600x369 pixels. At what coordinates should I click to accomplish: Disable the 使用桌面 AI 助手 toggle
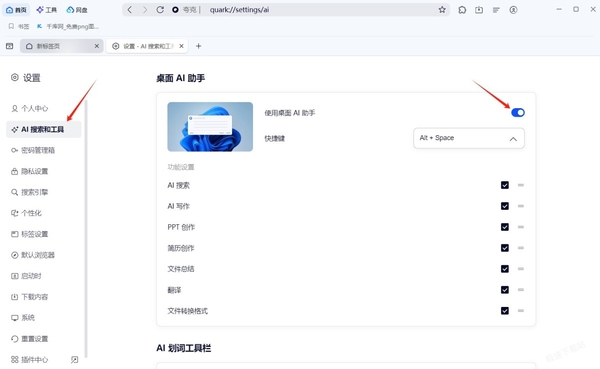518,113
